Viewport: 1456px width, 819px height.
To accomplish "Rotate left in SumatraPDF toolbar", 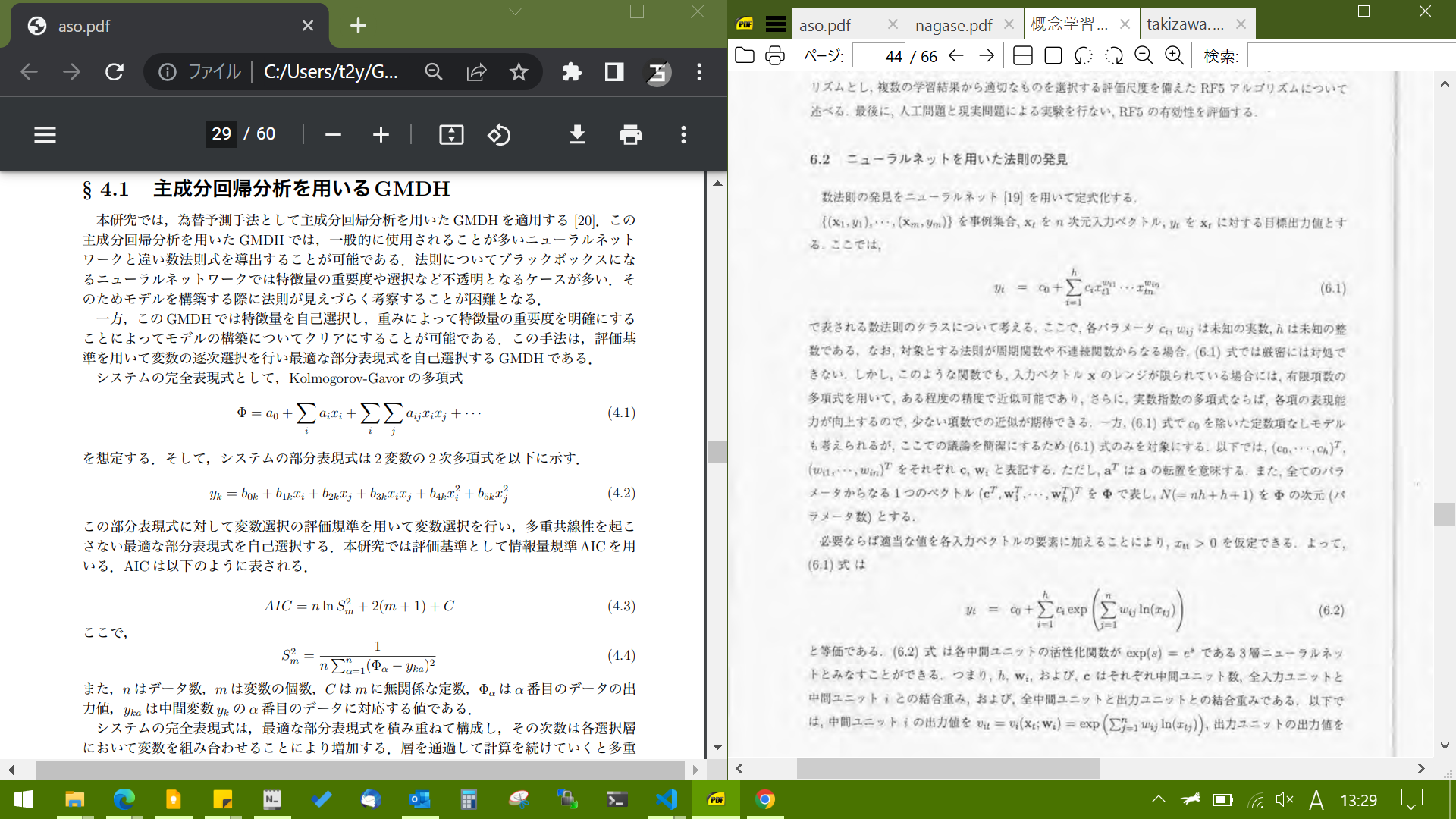I will click(1084, 55).
